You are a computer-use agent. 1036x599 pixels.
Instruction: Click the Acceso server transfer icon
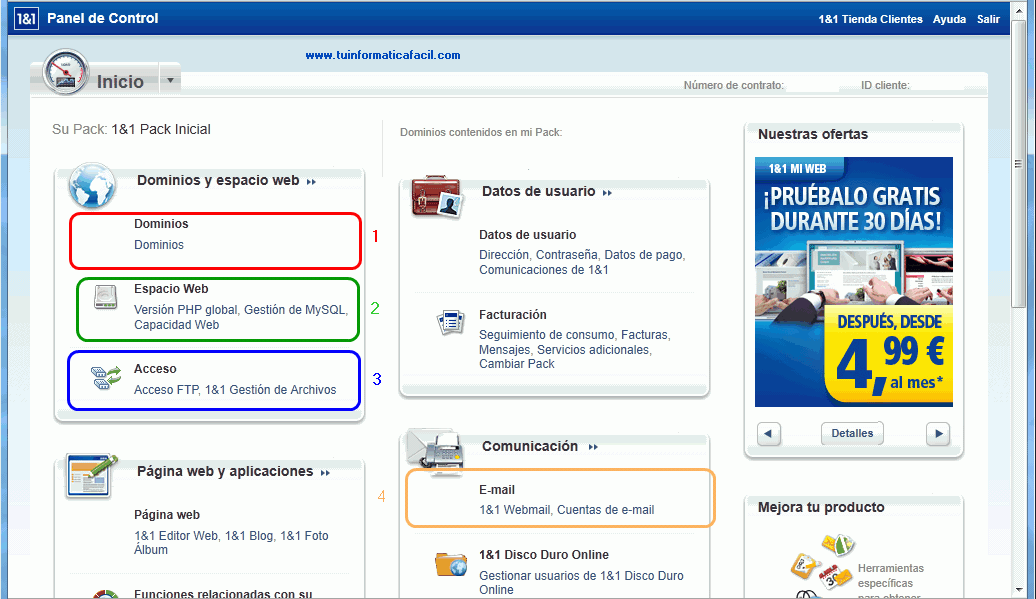point(106,377)
